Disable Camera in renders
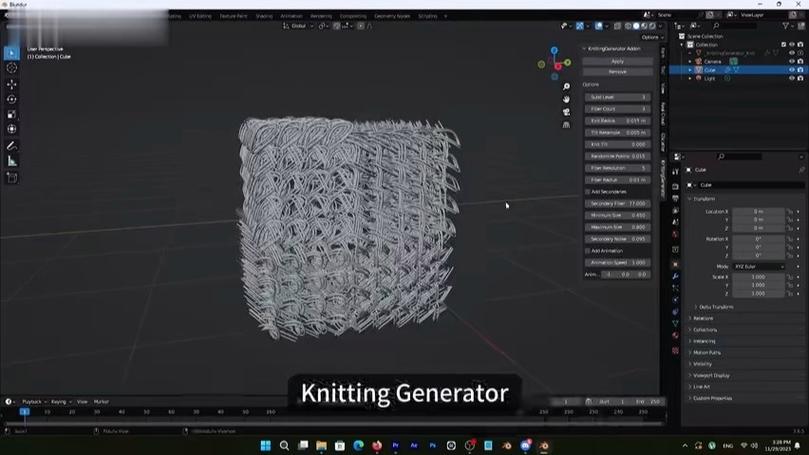Image resolution: width=809 pixels, height=455 pixels. click(800, 61)
